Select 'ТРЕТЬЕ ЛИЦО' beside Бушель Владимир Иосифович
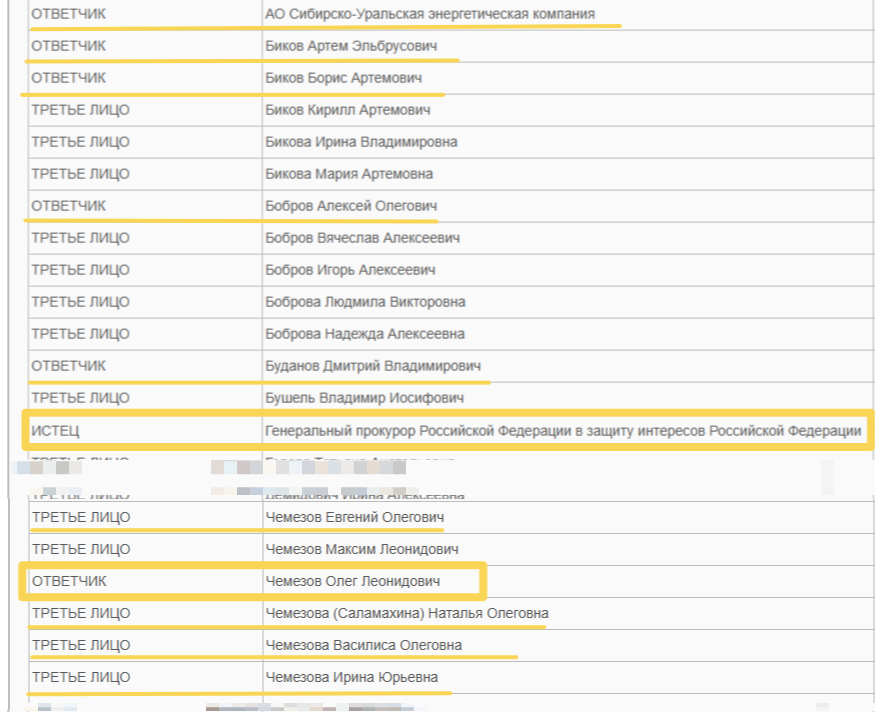This screenshot has width=875, height=712. tap(80, 398)
